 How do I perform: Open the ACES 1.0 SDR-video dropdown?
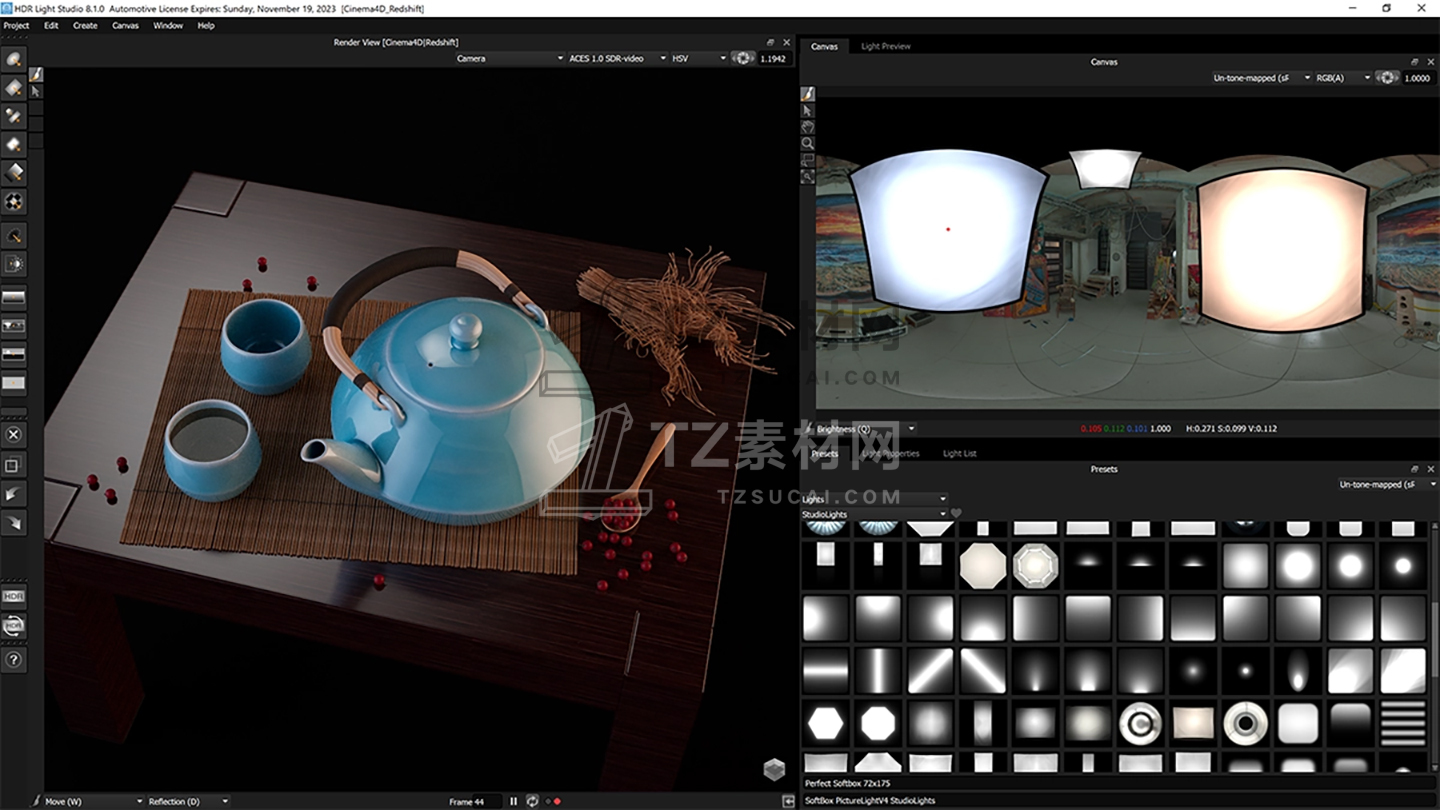(x=617, y=58)
